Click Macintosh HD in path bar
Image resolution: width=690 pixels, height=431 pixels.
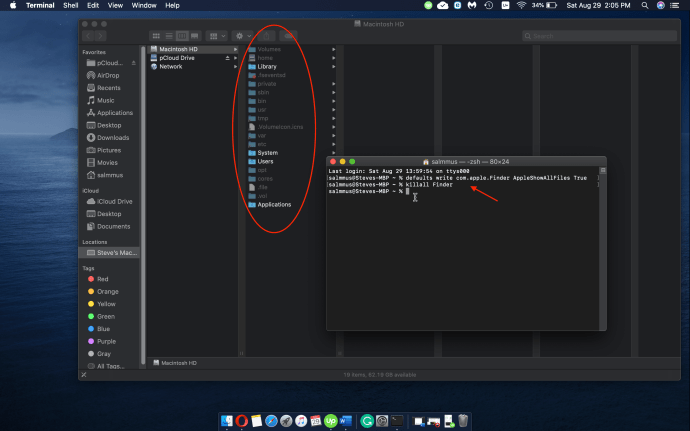point(175,363)
